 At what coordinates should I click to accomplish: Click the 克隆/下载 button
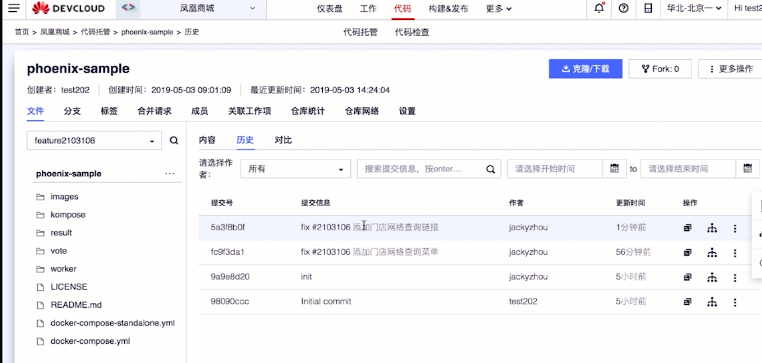(586, 69)
